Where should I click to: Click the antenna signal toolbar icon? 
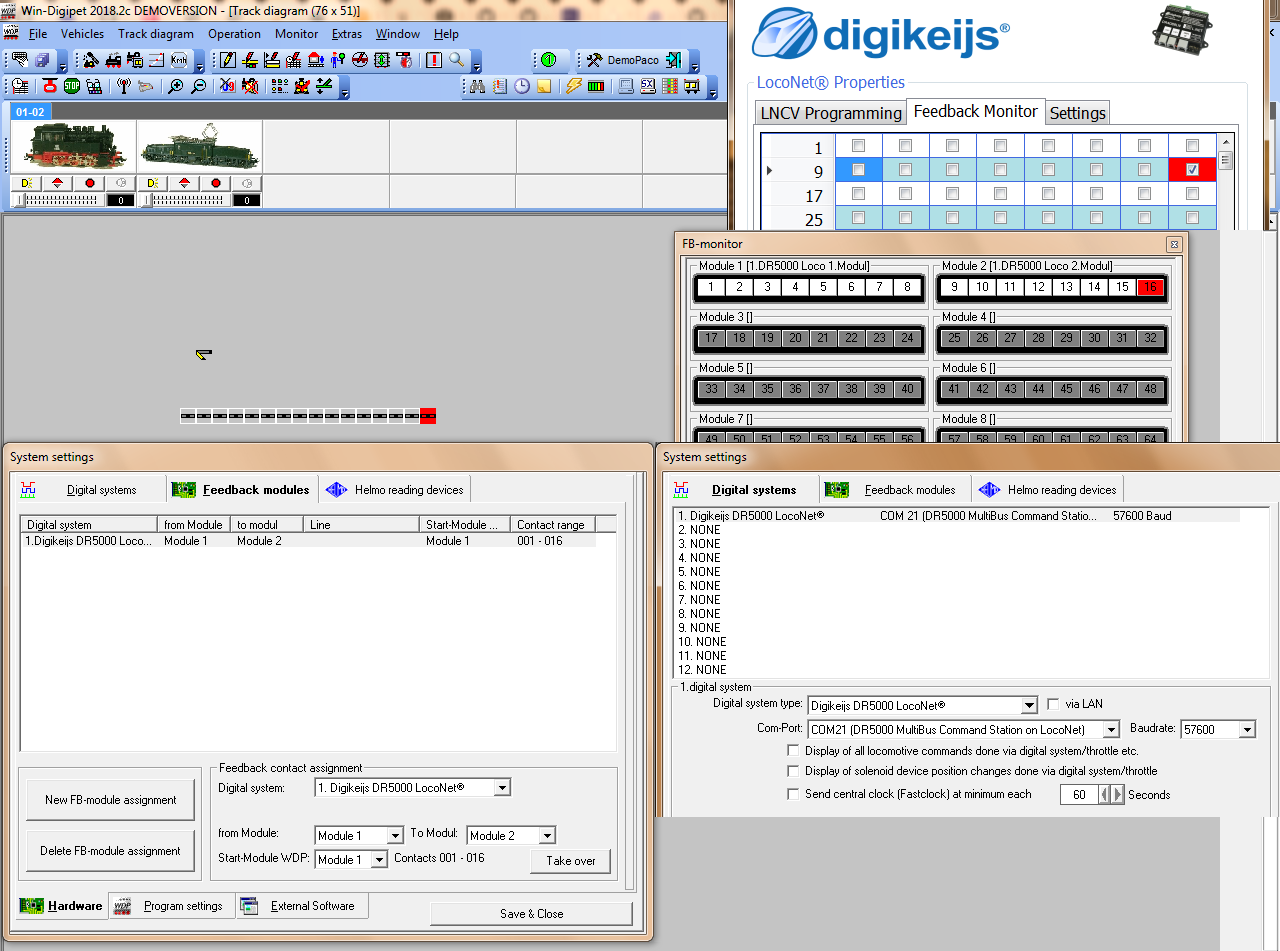[124, 87]
